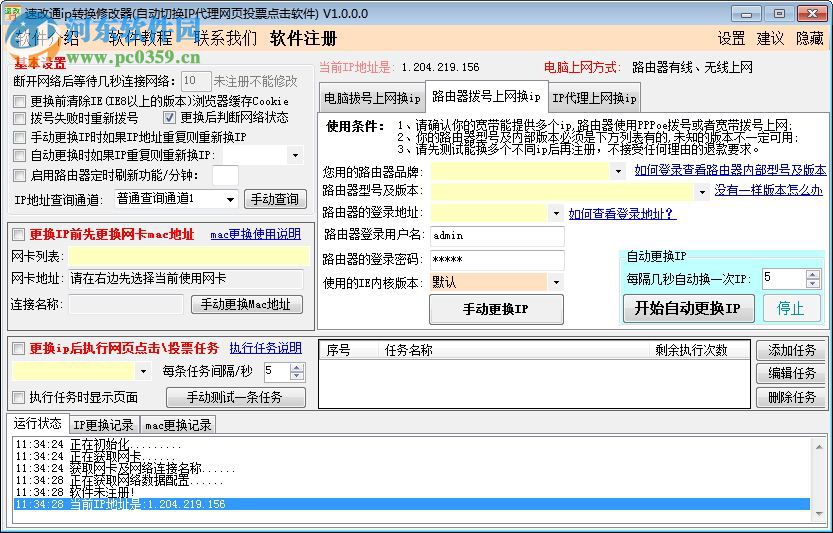833x533 pixels.
Task: Increase 每隔几秒自动换一次IP value with up arrow
Action: click(x=812, y=274)
